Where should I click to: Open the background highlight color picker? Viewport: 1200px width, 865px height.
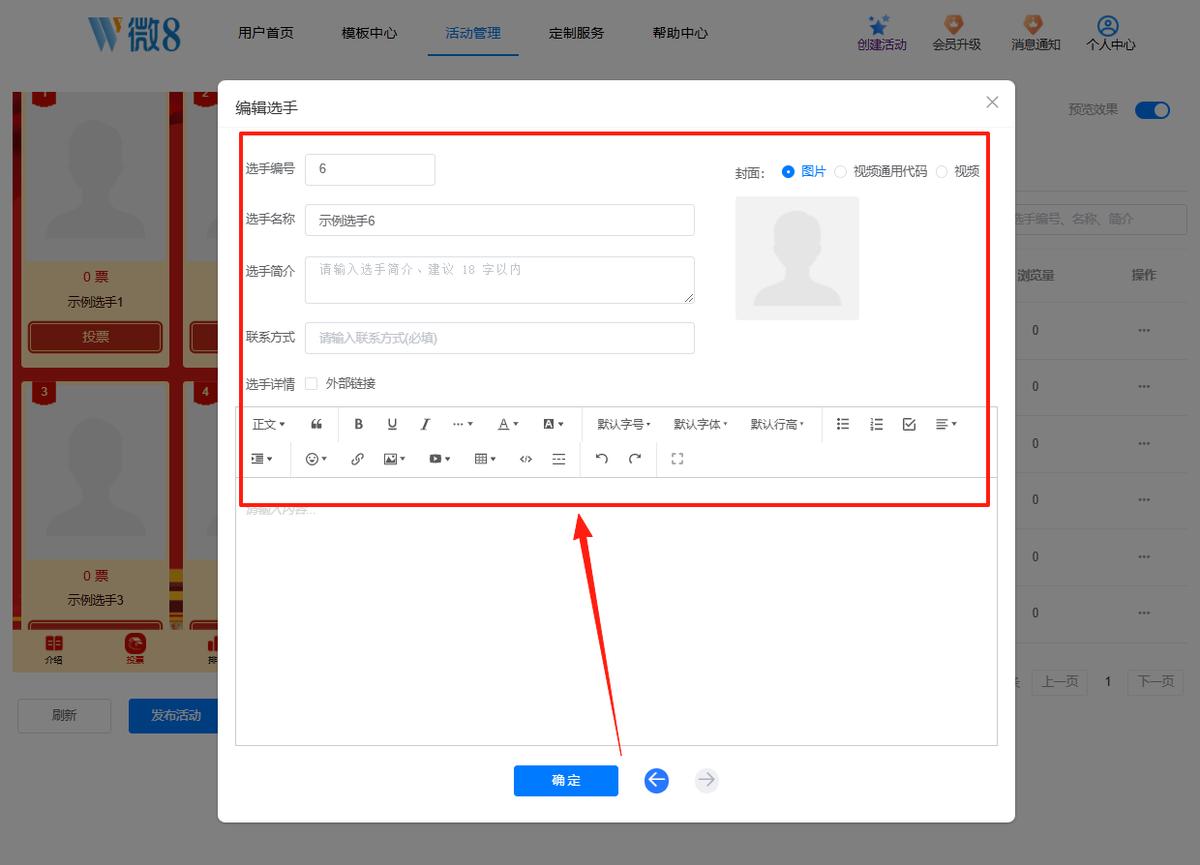point(553,424)
